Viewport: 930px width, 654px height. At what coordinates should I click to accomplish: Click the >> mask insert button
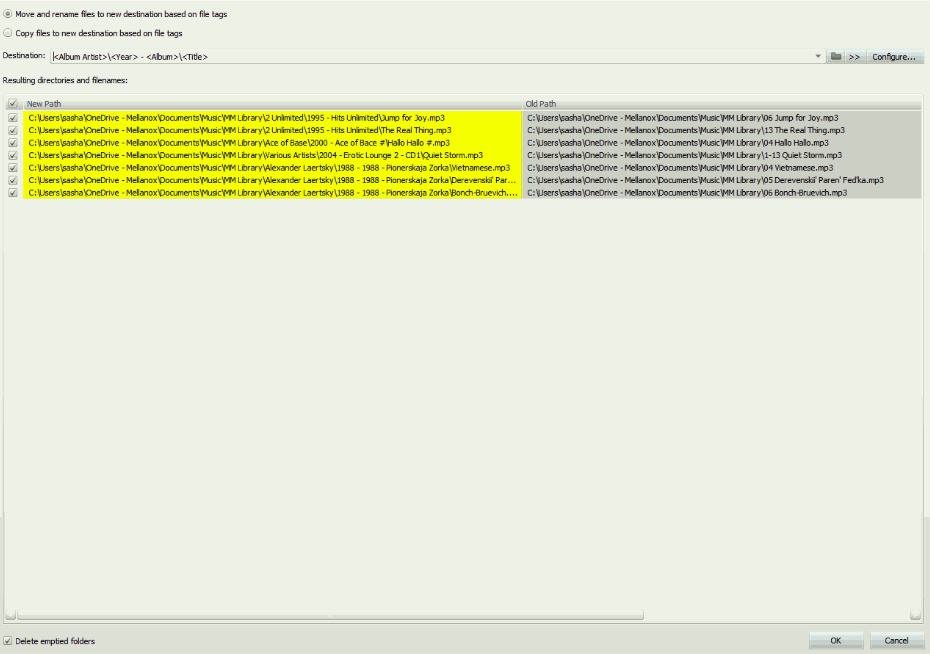point(854,57)
